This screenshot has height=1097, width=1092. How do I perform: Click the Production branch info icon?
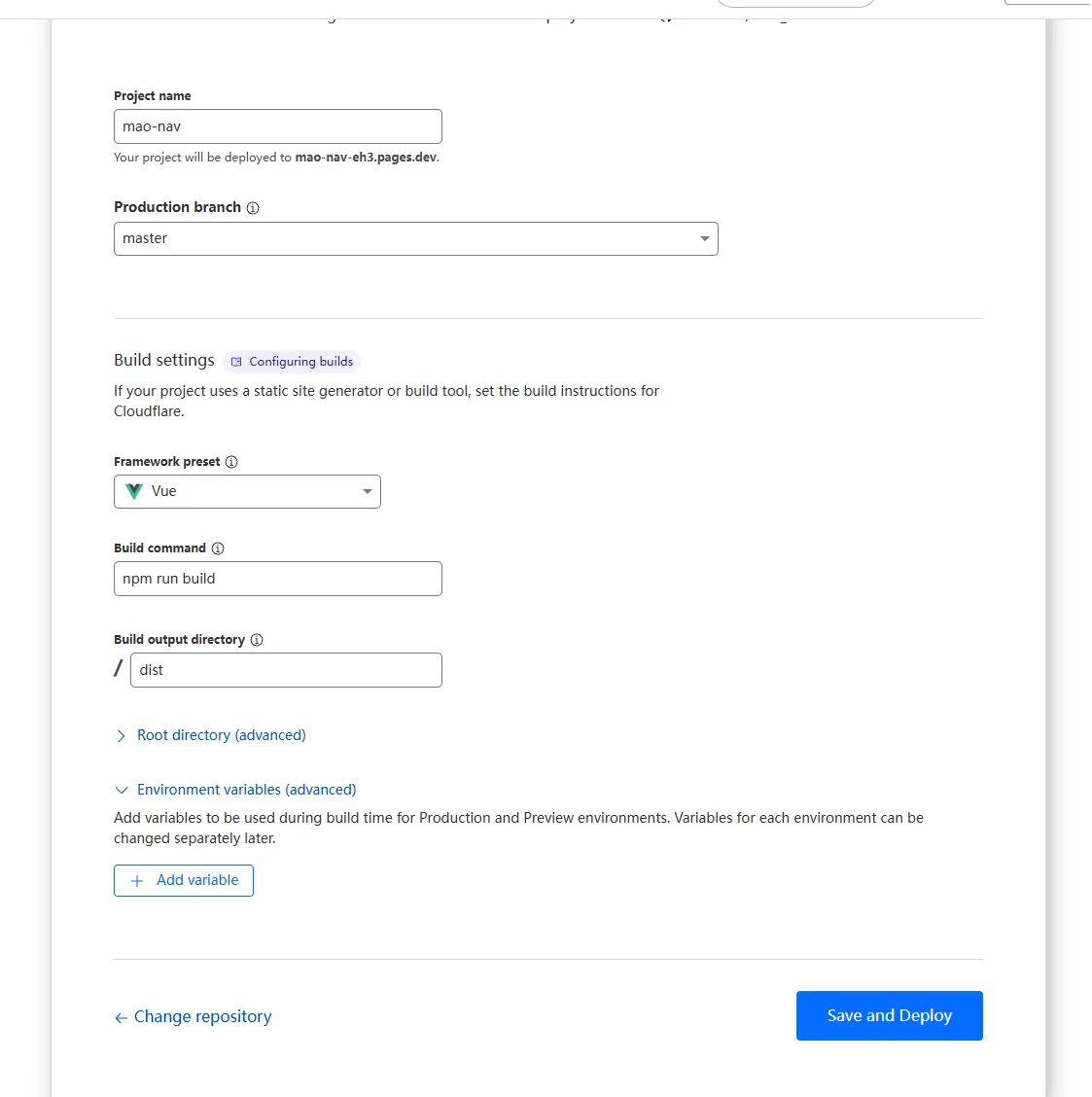click(253, 208)
